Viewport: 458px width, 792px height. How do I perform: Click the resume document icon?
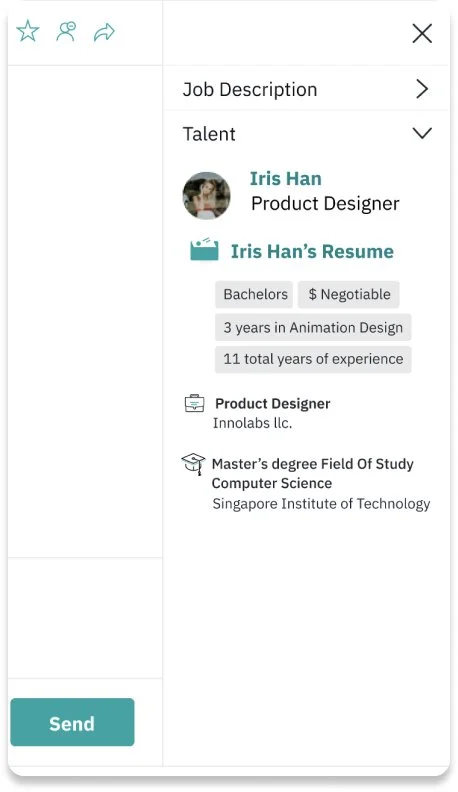coord(205,250)
